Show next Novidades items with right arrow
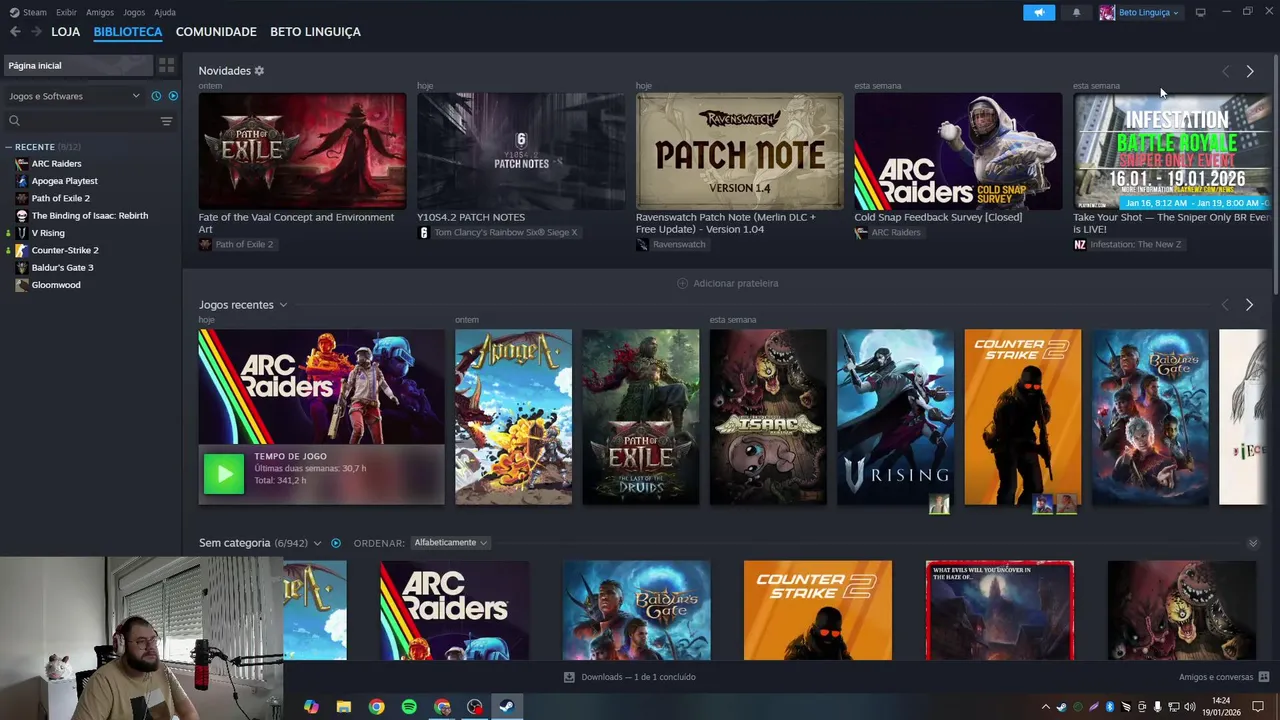This screenshot has width=1280, height=720. pyautogui.click(x=1249, y=71)
